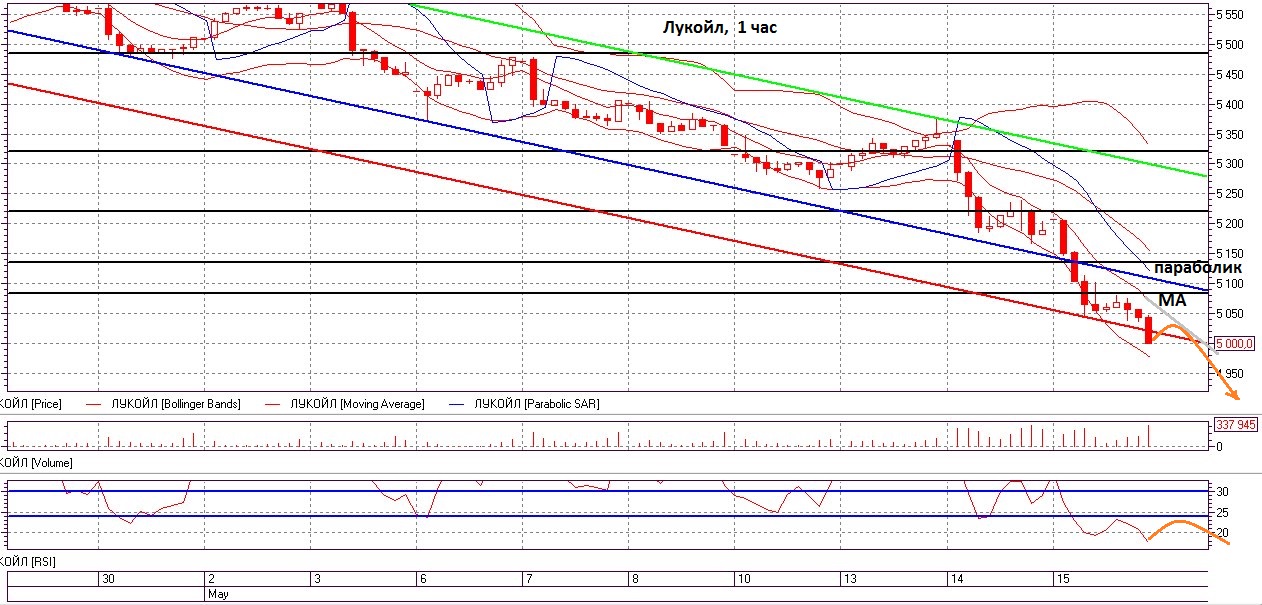Click the date 7 on the time axis

[528, 579]
